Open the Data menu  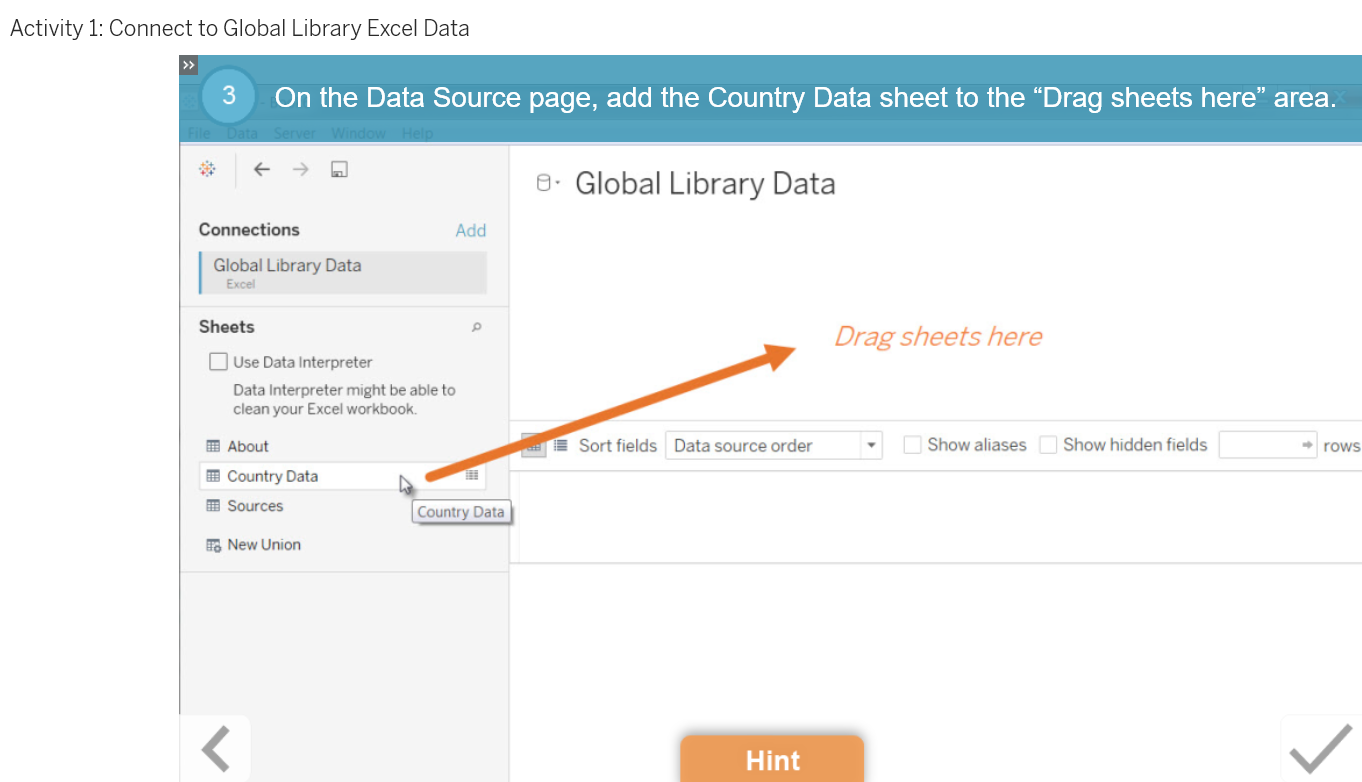coord(242,133)
